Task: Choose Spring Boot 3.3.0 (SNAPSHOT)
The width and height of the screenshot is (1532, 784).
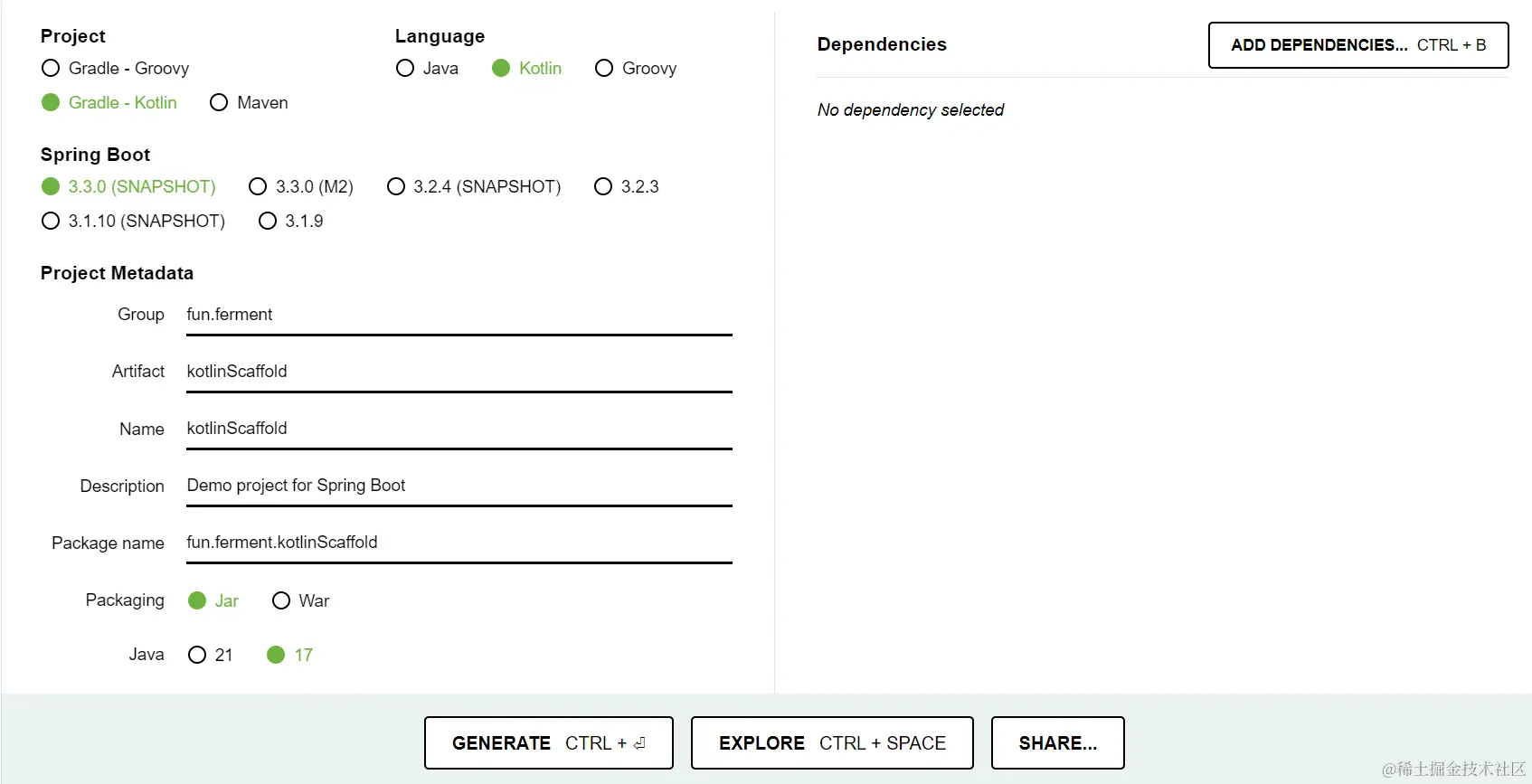Action: click(128, 187)
